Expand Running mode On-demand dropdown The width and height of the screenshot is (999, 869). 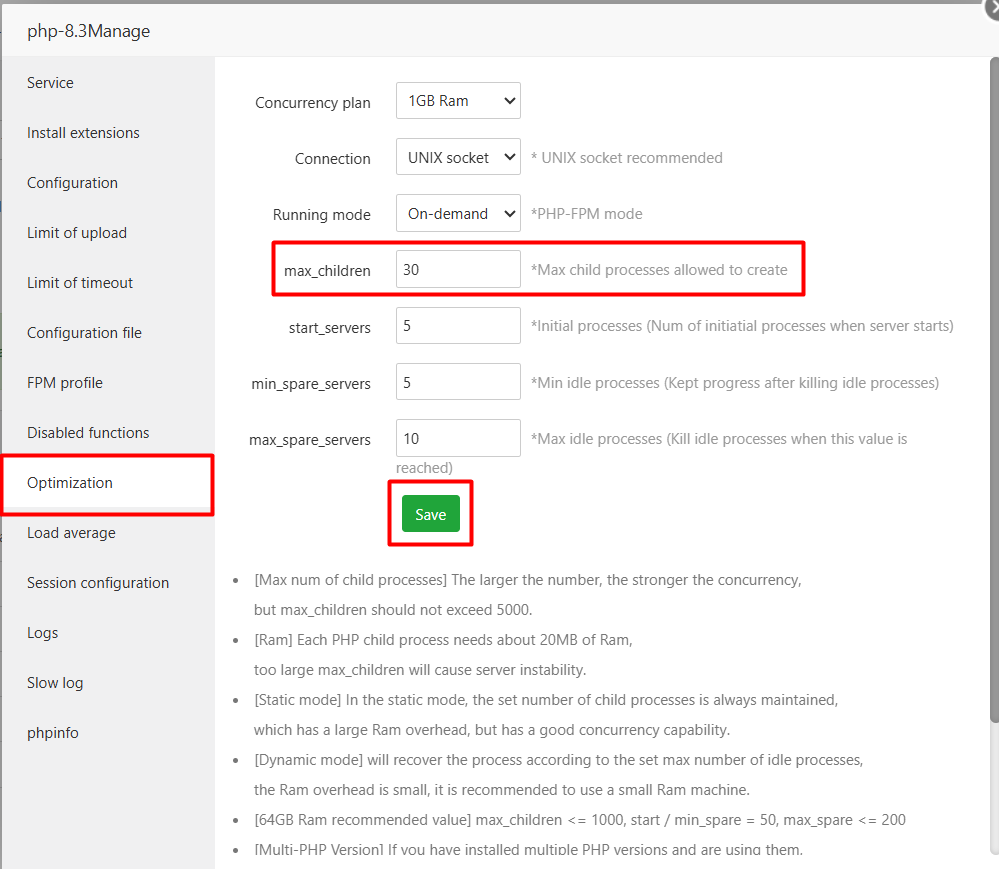tap(458, 213)
